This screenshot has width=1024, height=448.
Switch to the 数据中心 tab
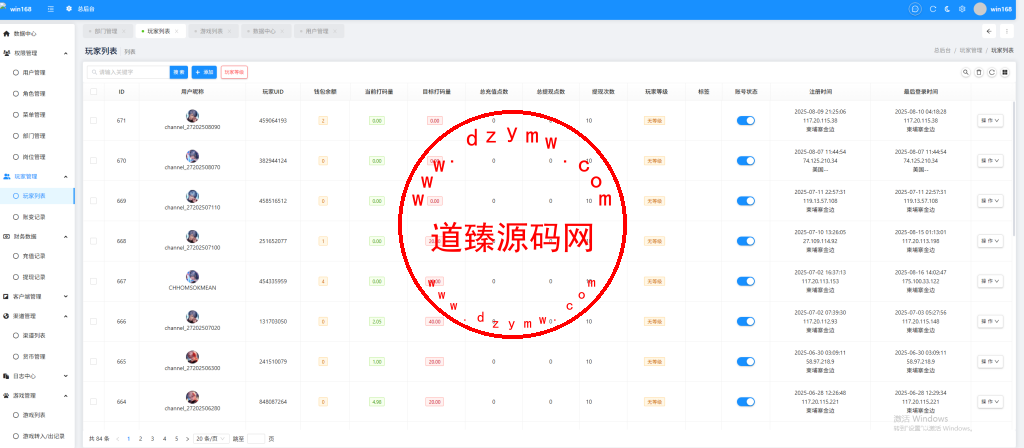click(x=264, y=31)
